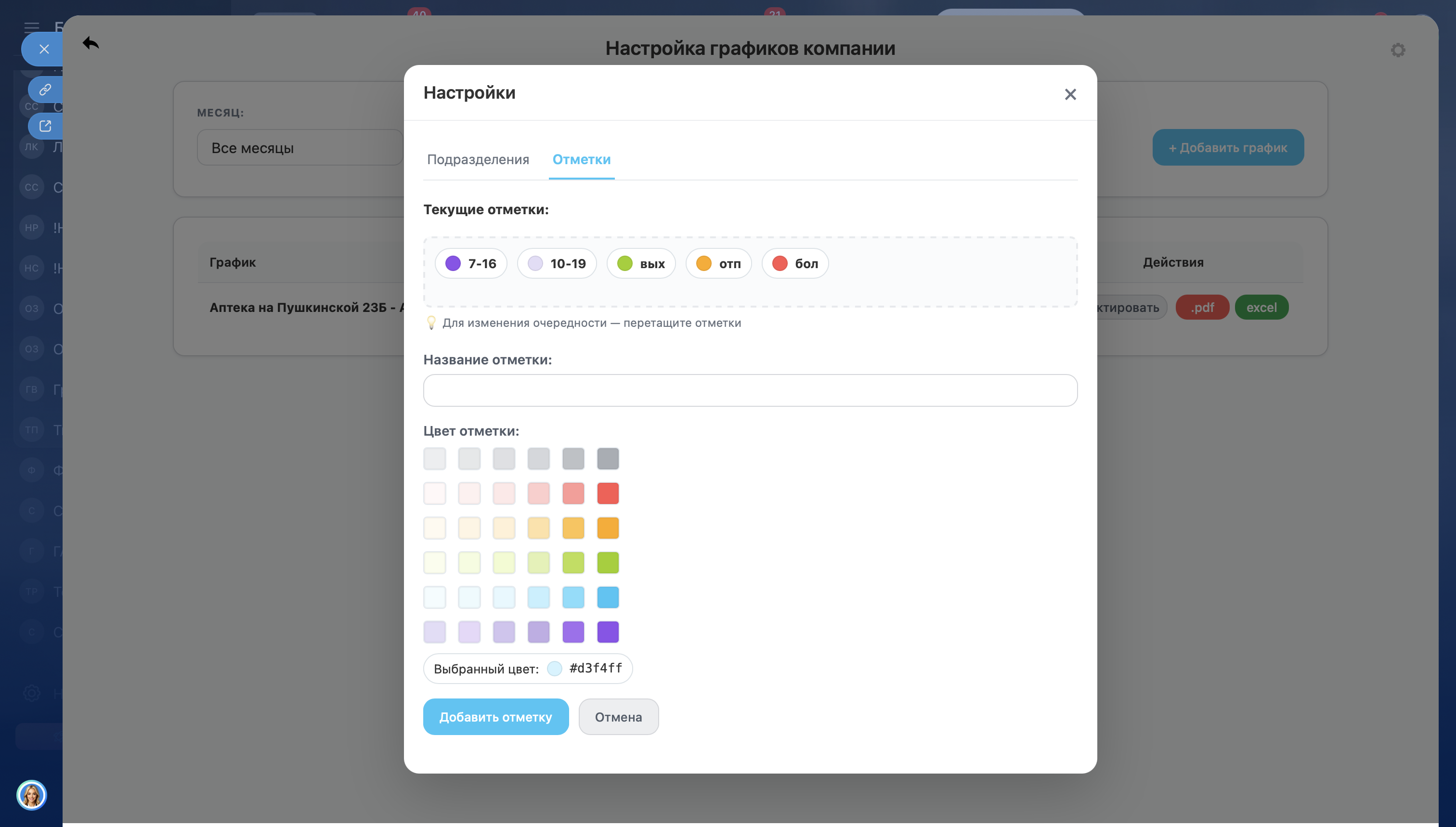Pick the bright red color swatch
1456x827 pixels.
coord(607,493)
